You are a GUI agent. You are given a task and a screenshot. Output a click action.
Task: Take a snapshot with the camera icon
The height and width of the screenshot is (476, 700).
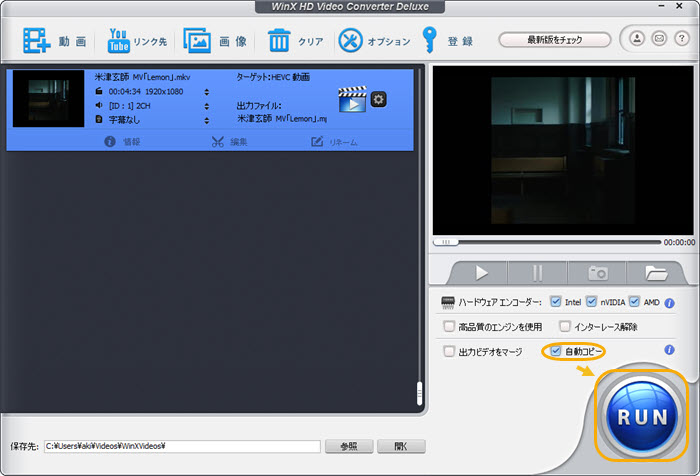pos(598,272)
